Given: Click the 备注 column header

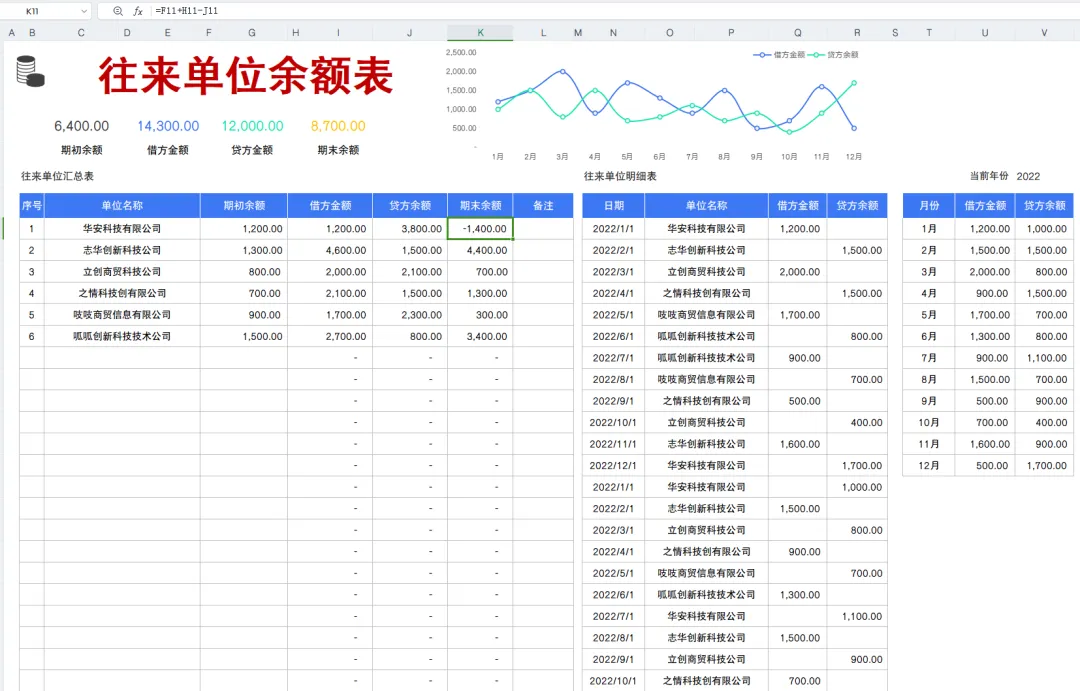Looking at the screenshot, I should (543, 205).
